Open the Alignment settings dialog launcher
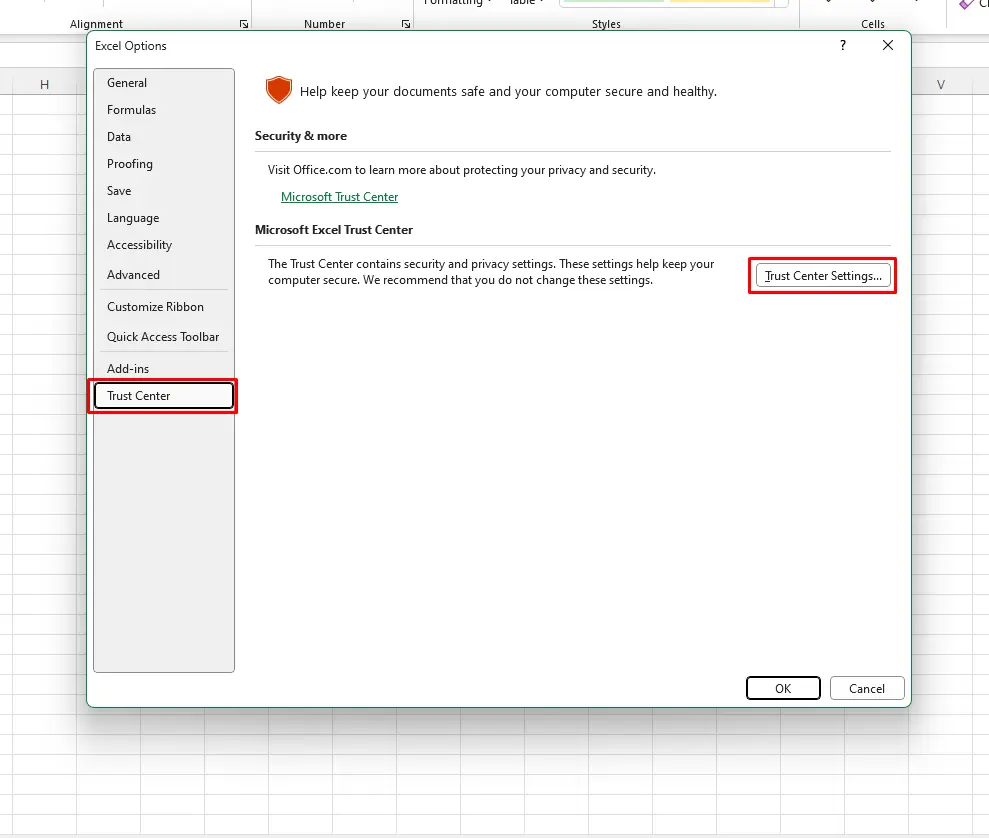This screenshot has height=838, width=989. (244, 24)
